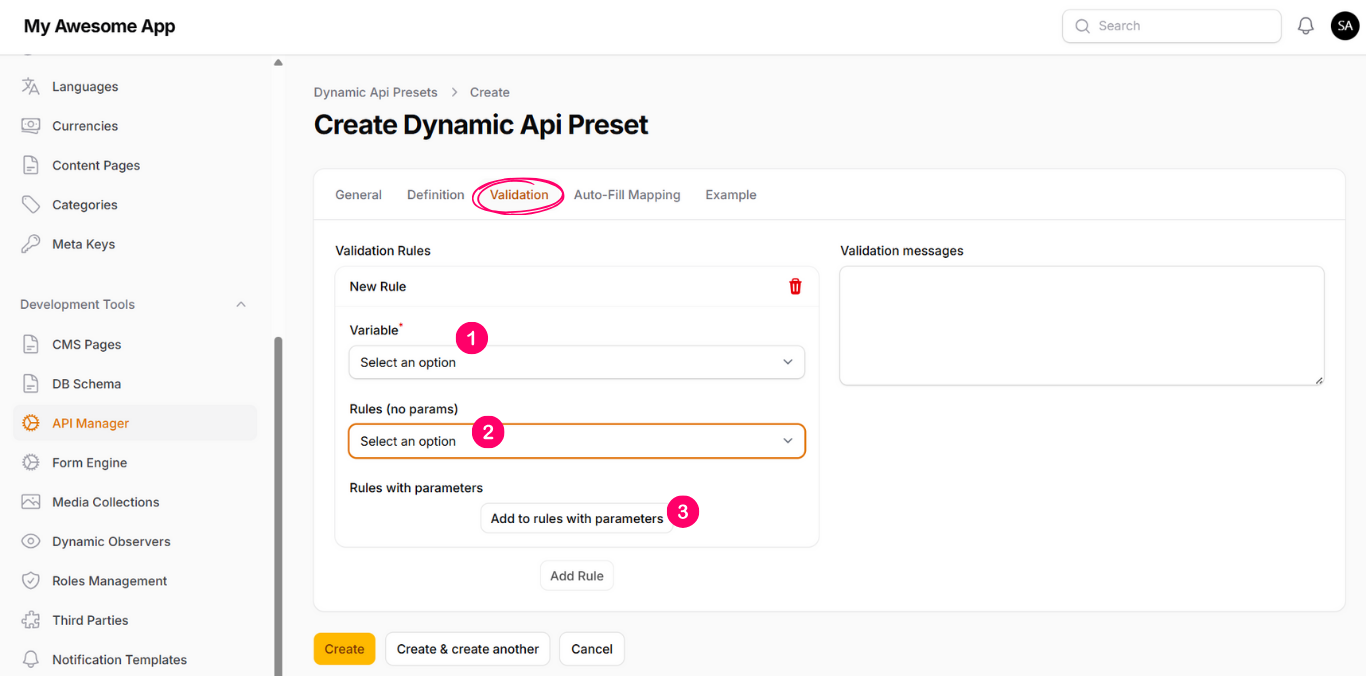The width and height of the screenshot is (1366, 676).
Task: Open the Rules (no params) dropdown
Action: [x=576, y=441]
